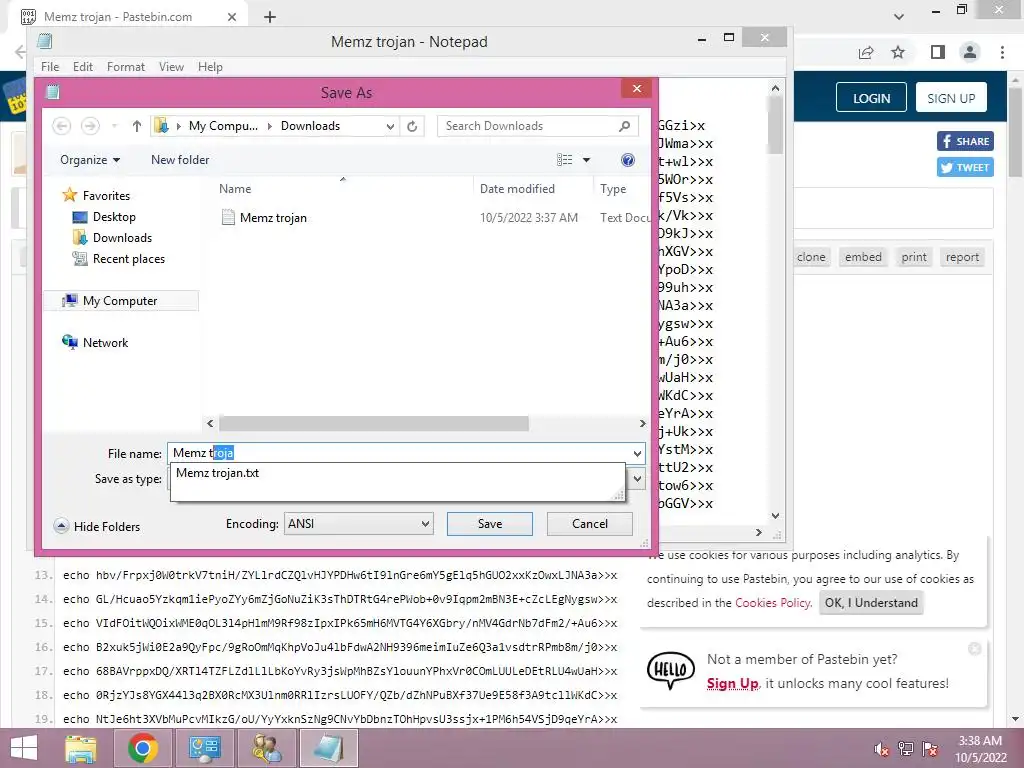Share paste on Facebook with SHARE

pos(965,141)
